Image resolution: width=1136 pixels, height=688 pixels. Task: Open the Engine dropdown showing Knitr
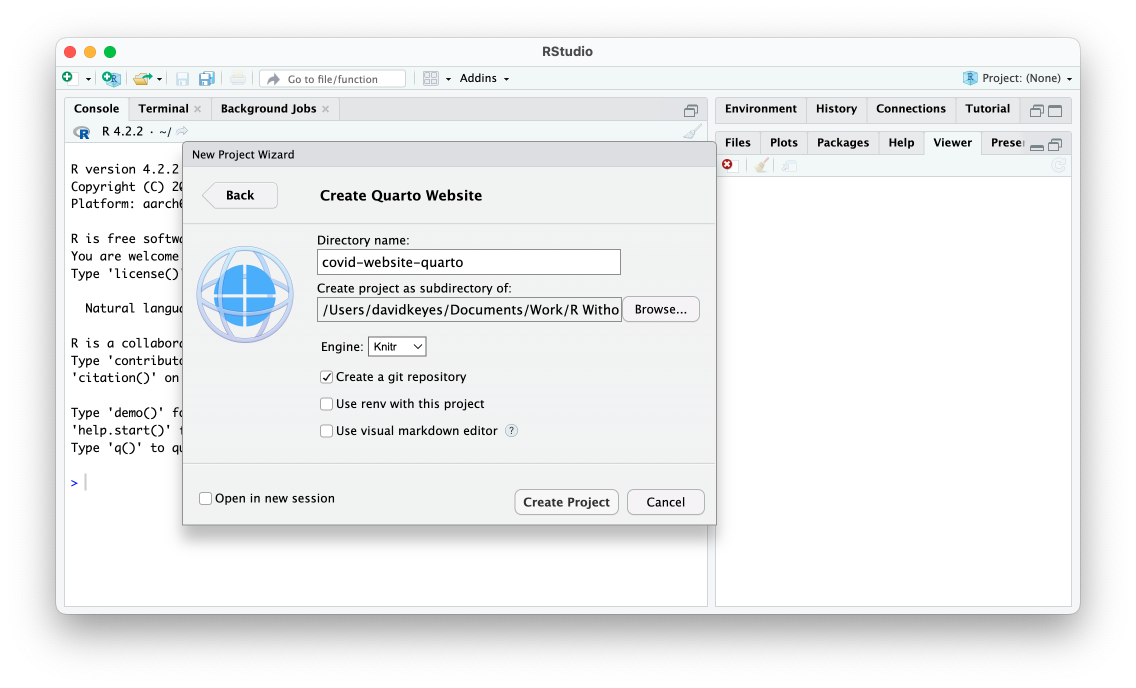click(397, 346)
